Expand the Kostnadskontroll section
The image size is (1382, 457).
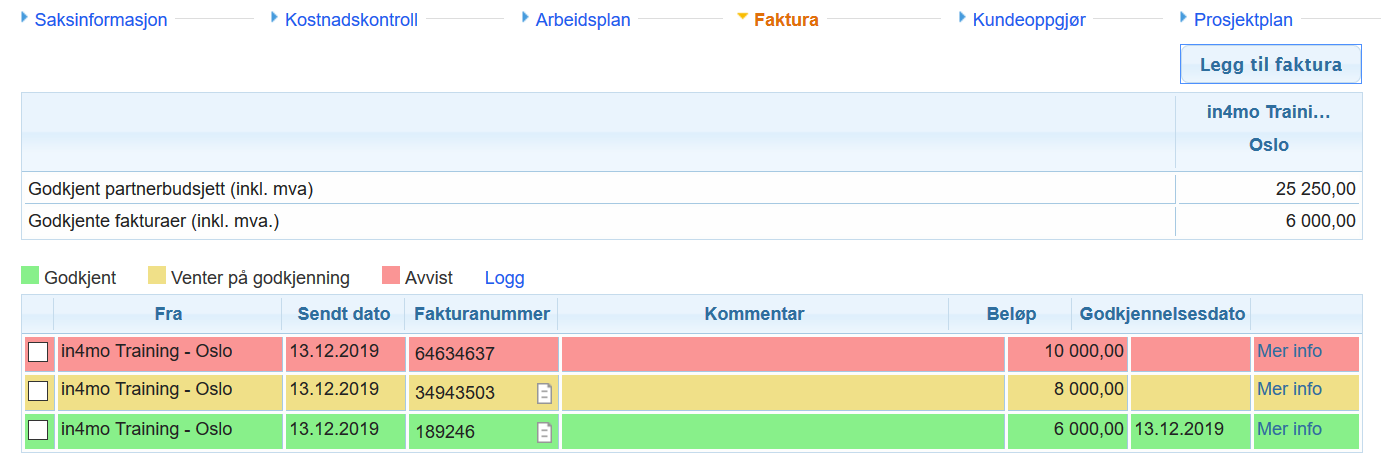click(x=350, y=20)
